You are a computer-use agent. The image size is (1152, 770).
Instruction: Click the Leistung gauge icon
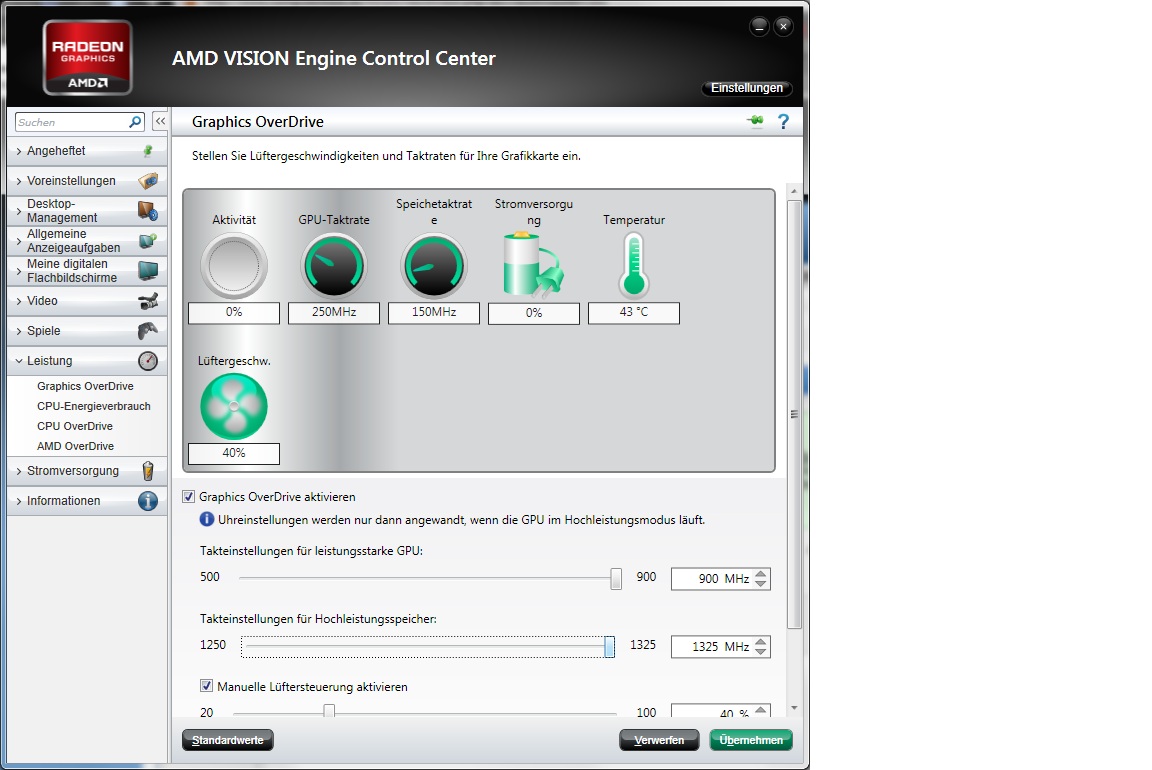tap(148, 361)
